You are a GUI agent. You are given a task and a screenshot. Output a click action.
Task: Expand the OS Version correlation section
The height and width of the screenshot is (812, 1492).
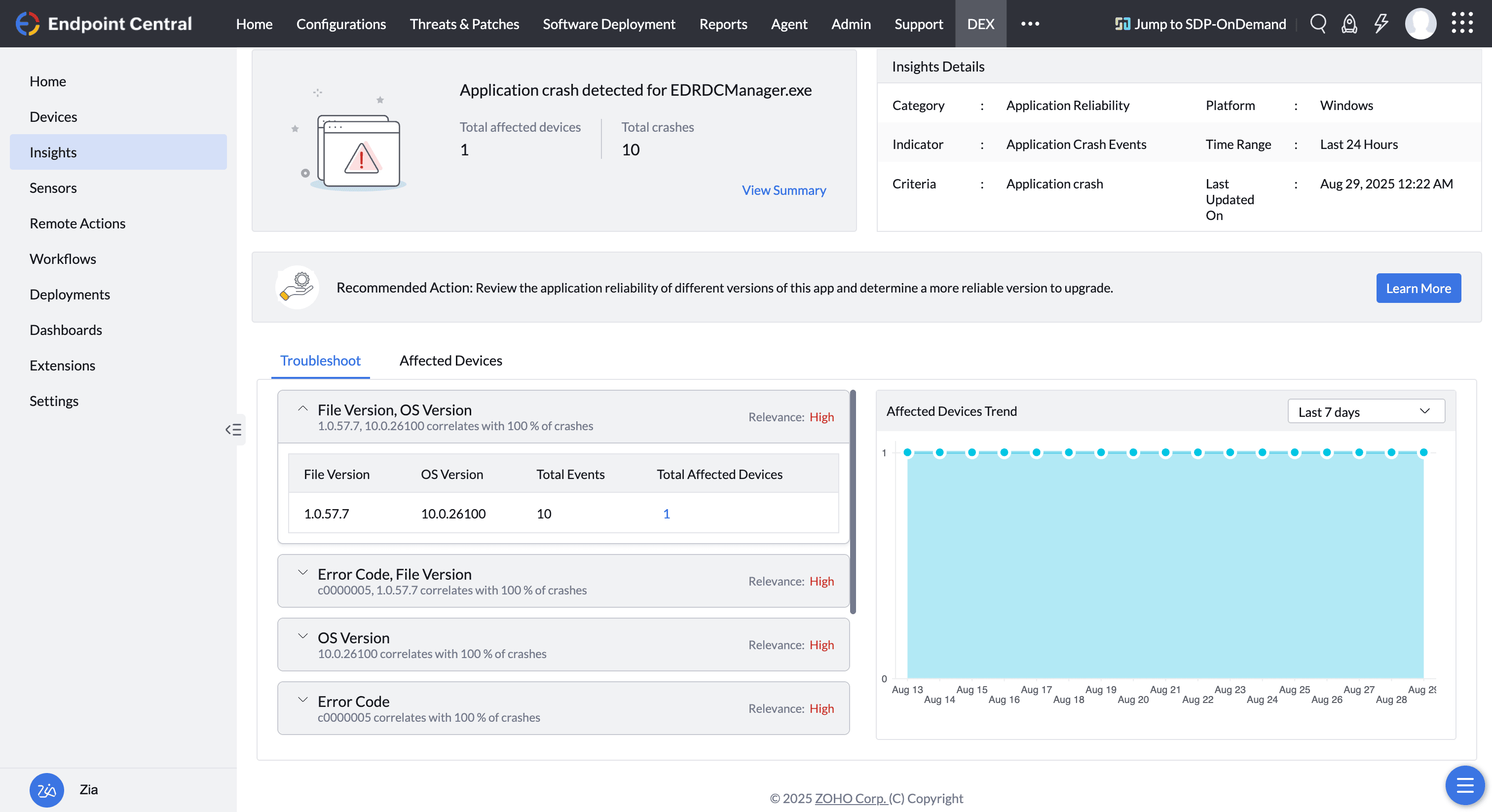302,636
